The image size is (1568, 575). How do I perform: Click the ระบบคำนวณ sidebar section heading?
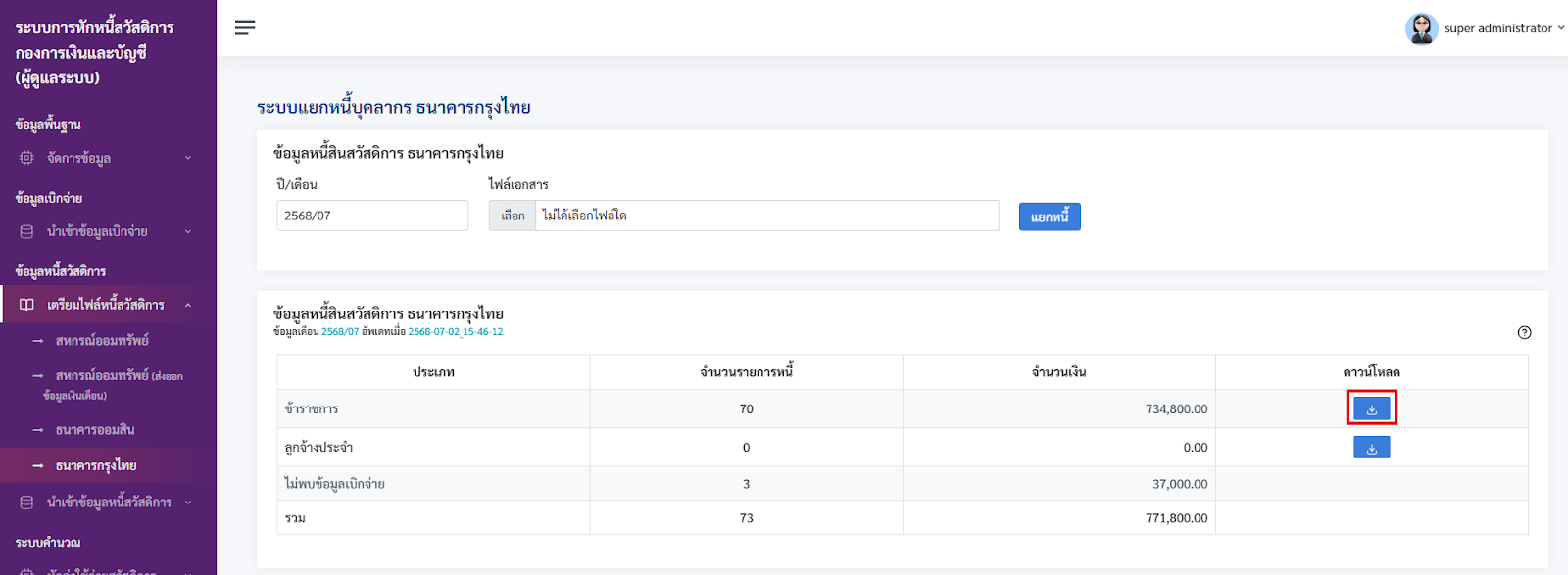pos(48,542)
